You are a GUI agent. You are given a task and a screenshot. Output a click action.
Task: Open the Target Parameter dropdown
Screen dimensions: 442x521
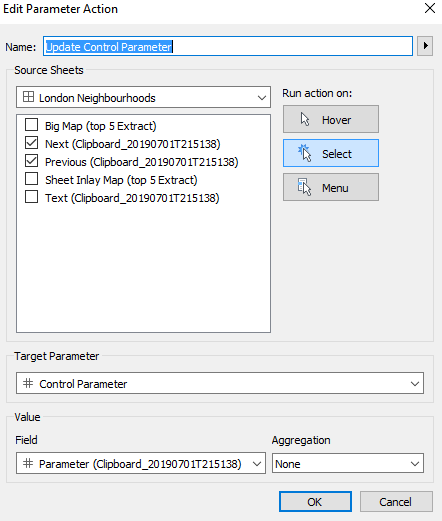(220, 383)
